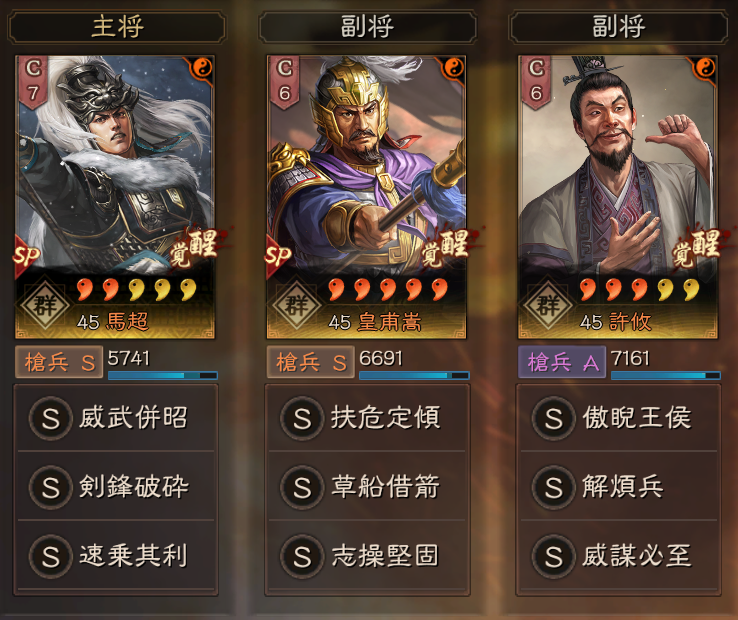Open the 剣鋒破砕 skill entry

click(116, 486)
